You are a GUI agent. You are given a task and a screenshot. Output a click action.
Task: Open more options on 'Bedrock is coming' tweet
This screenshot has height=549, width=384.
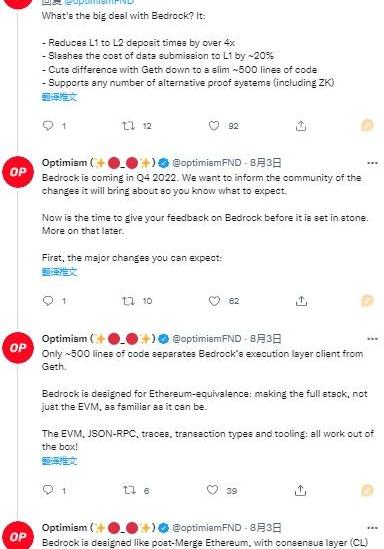[372, 163]
